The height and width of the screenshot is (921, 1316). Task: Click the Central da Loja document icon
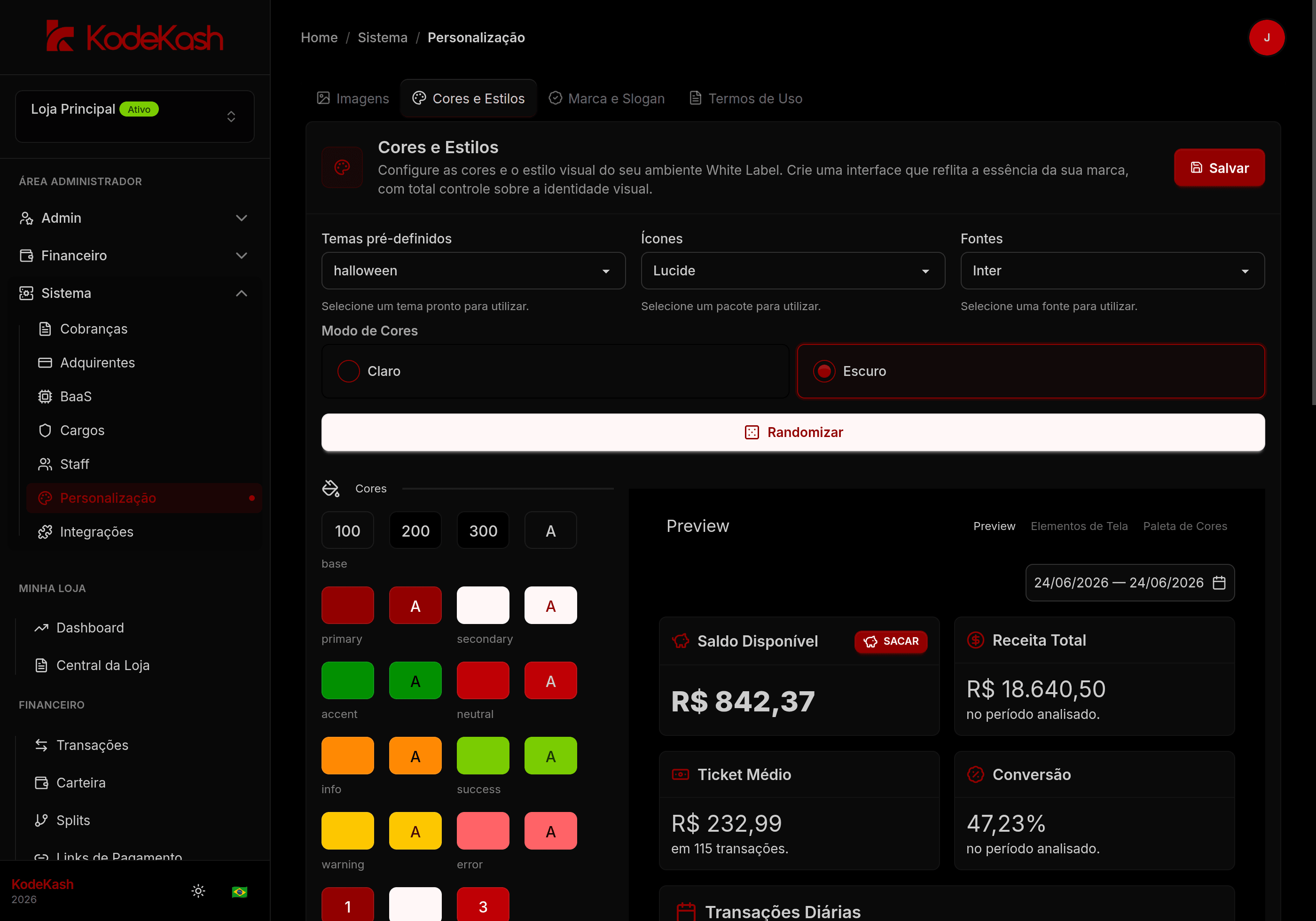(41, 665)
